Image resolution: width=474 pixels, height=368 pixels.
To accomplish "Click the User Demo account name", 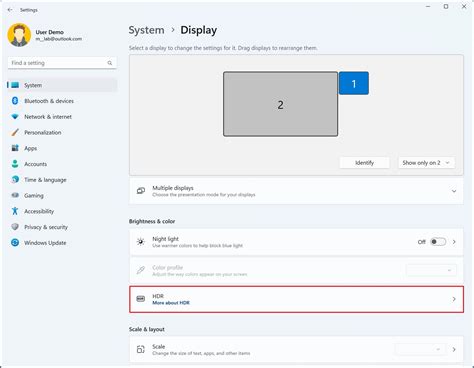I will point(50,32).
